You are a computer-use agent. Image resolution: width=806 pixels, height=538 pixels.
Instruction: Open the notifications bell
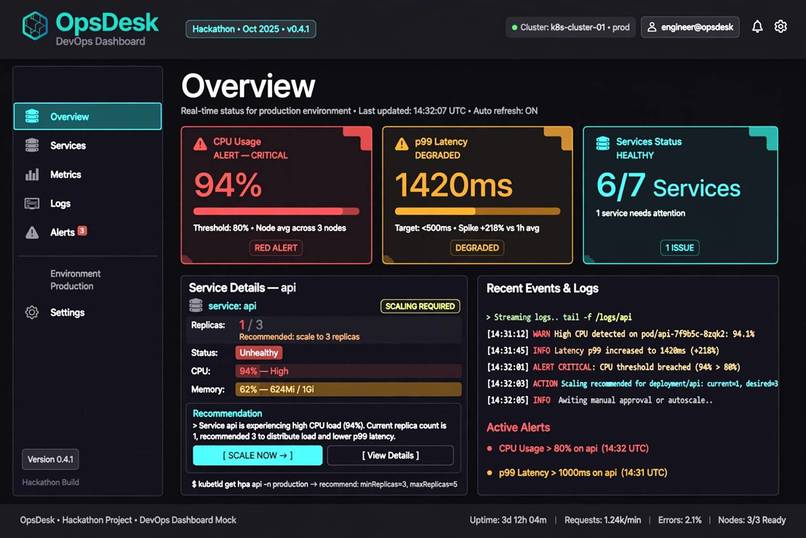pyautogui.click(x=757, y=27)
